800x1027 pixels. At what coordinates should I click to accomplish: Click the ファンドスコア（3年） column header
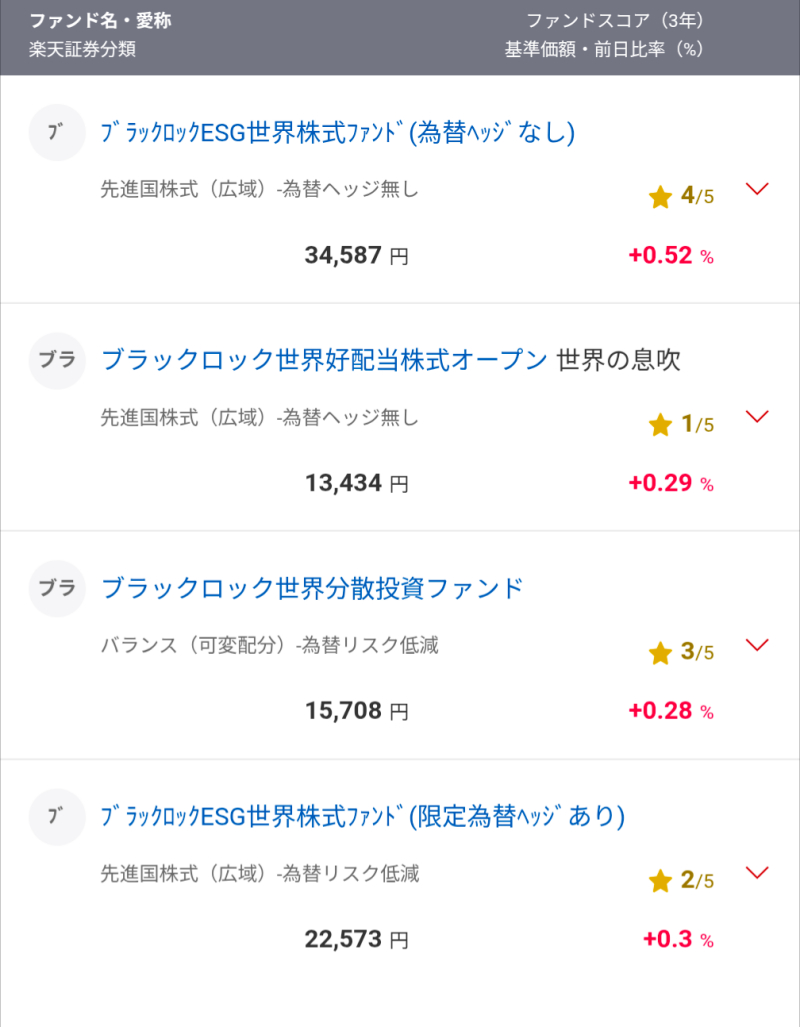tap(615, 21)
